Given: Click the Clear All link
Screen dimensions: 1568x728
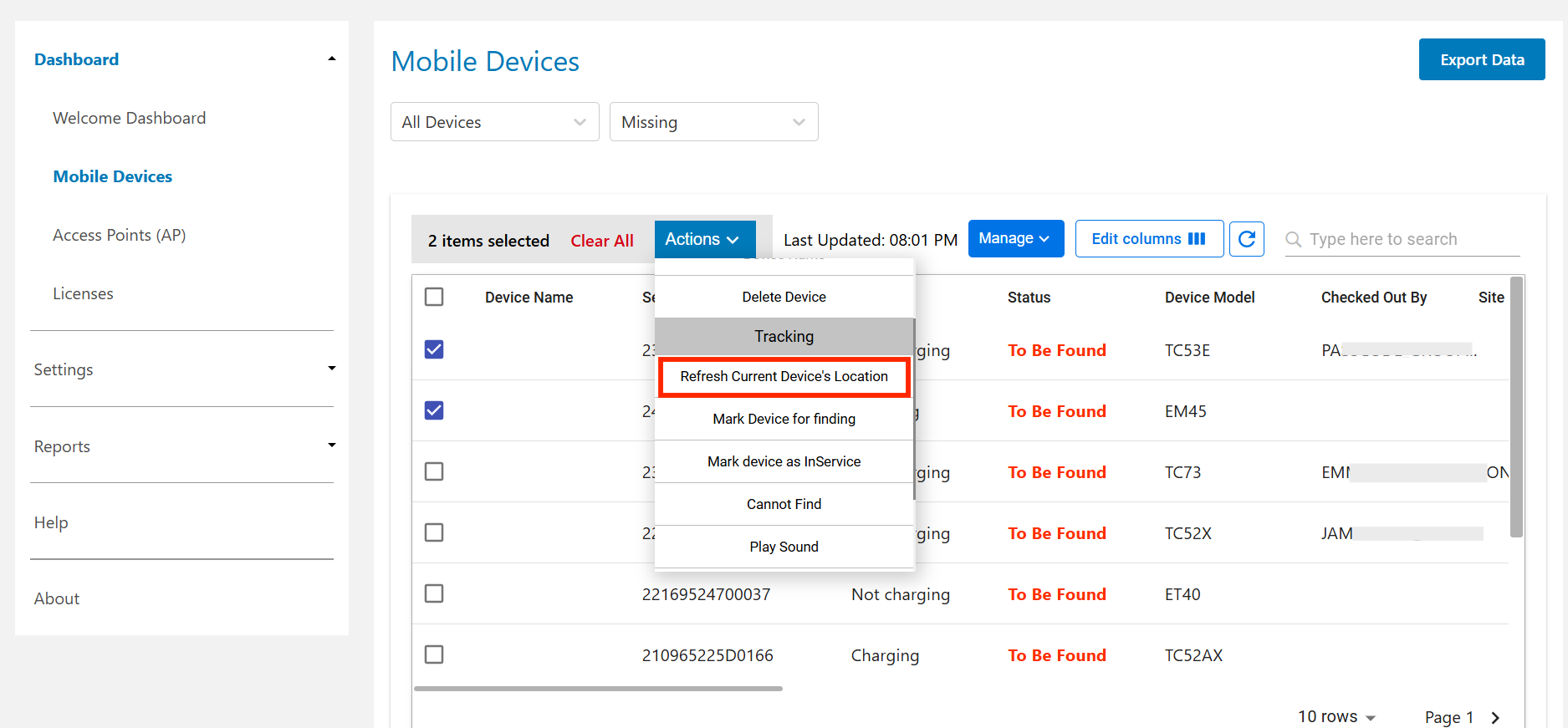Looking at the screenshot, I should coord(601,241).
